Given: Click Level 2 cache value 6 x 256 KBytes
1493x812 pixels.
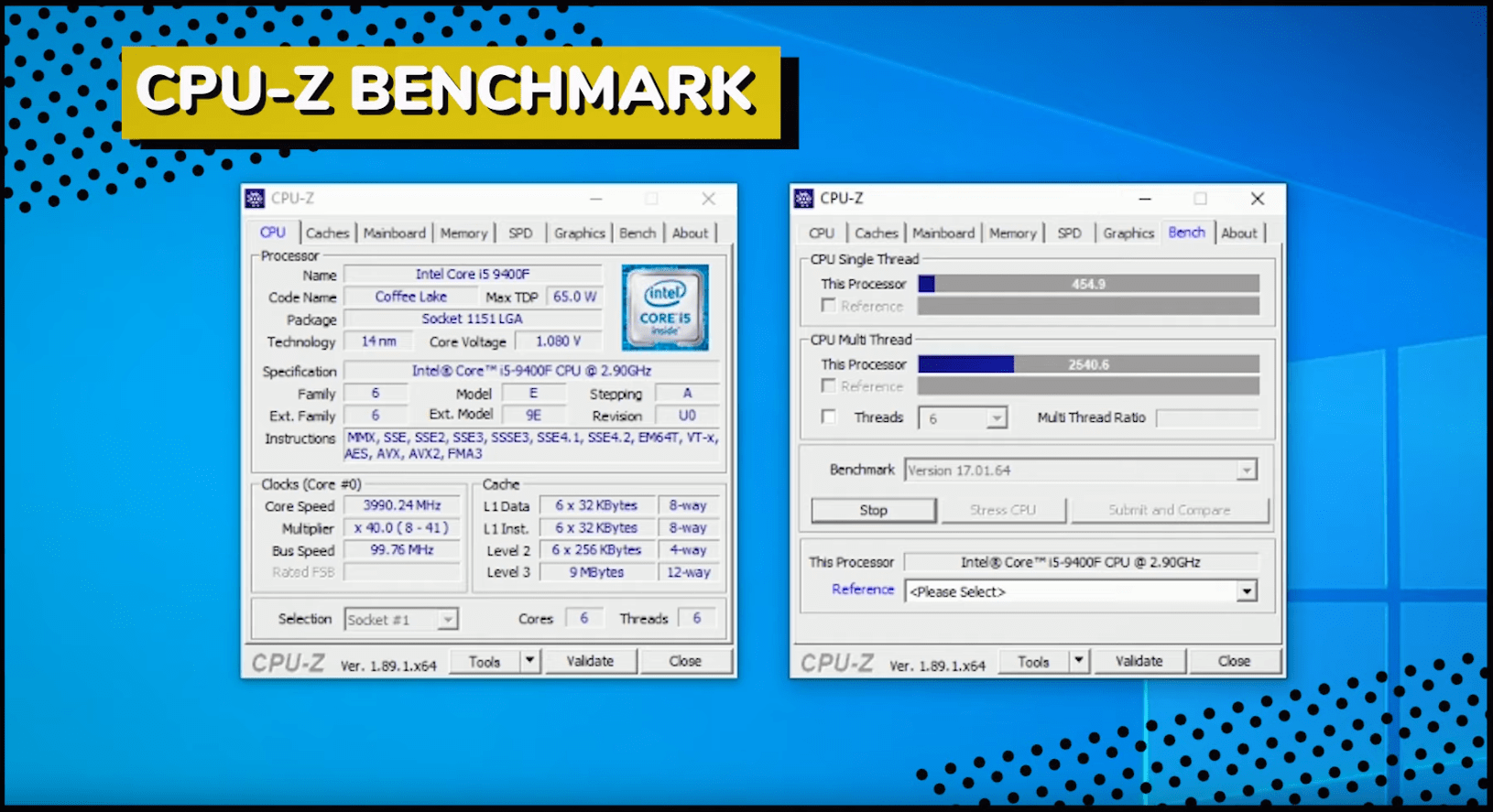Looking at the screenshot, I should point(596,550).
